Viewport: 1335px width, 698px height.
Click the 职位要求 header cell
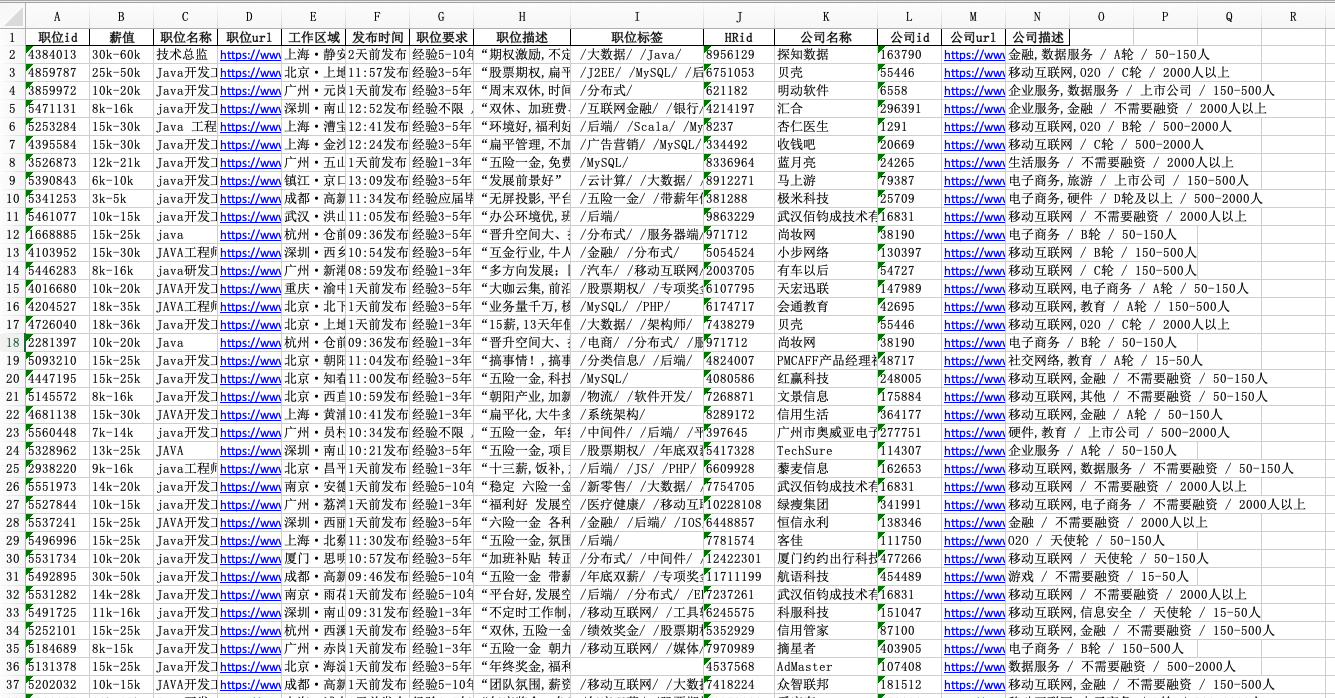point(441,37)
